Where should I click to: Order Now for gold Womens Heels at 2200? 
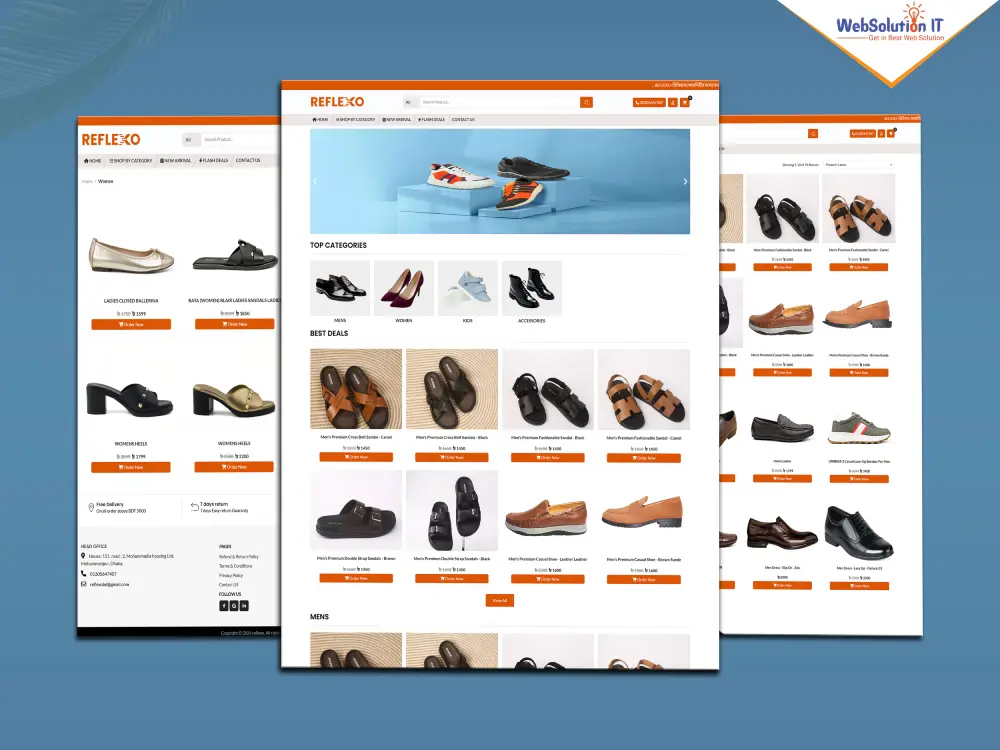234,467
